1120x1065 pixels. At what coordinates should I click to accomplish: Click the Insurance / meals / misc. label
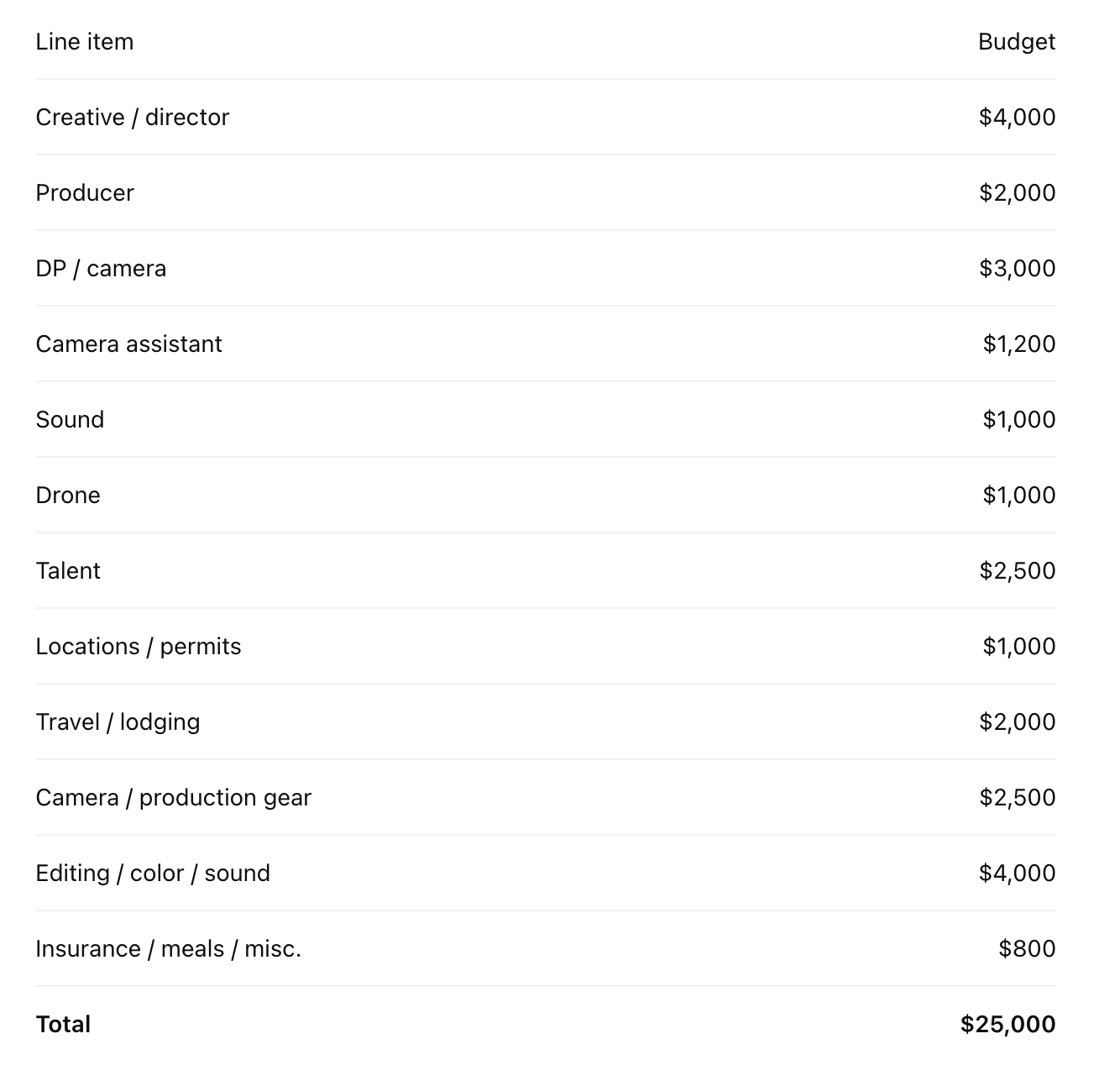point(168,949)
